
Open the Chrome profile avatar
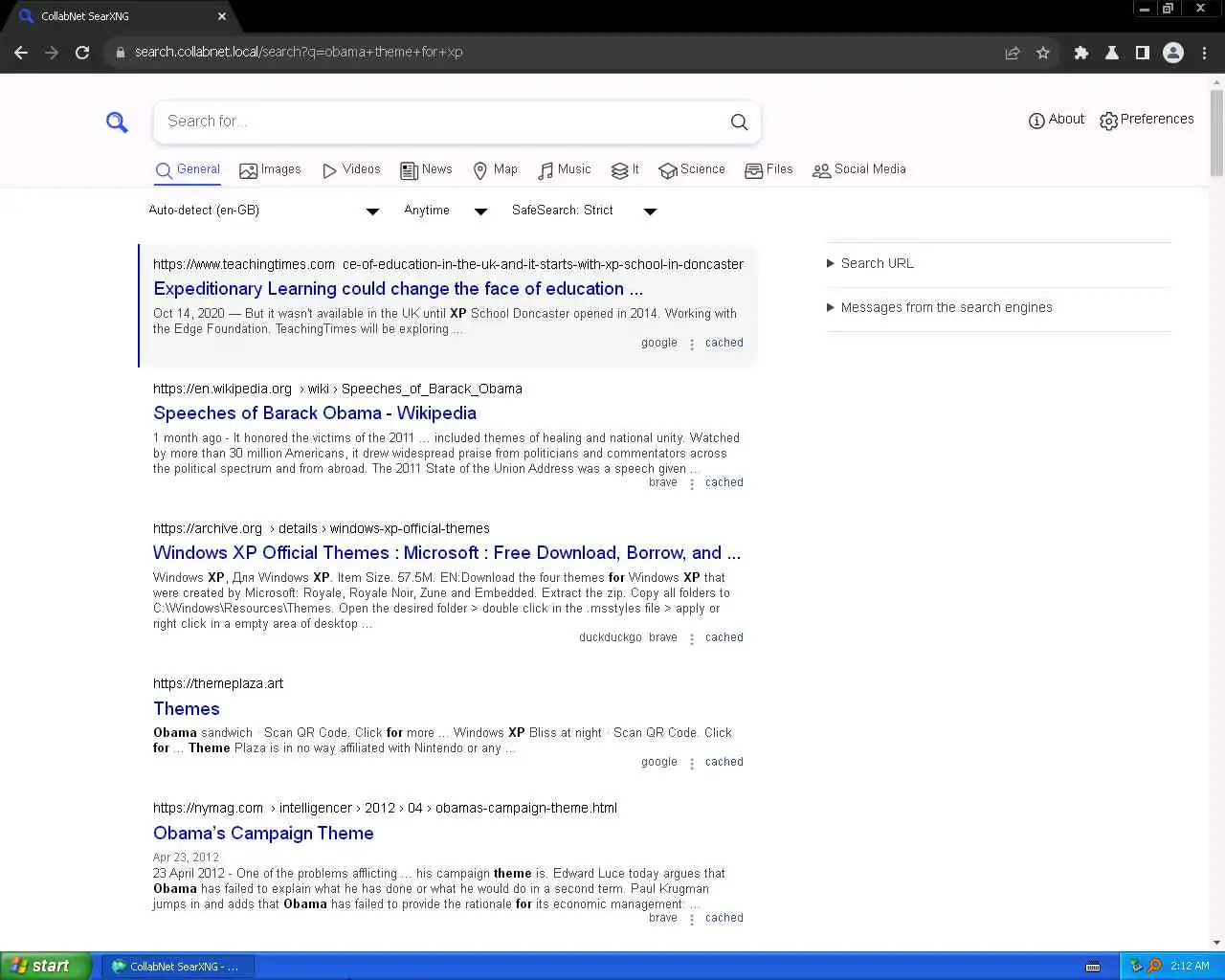1173,53
